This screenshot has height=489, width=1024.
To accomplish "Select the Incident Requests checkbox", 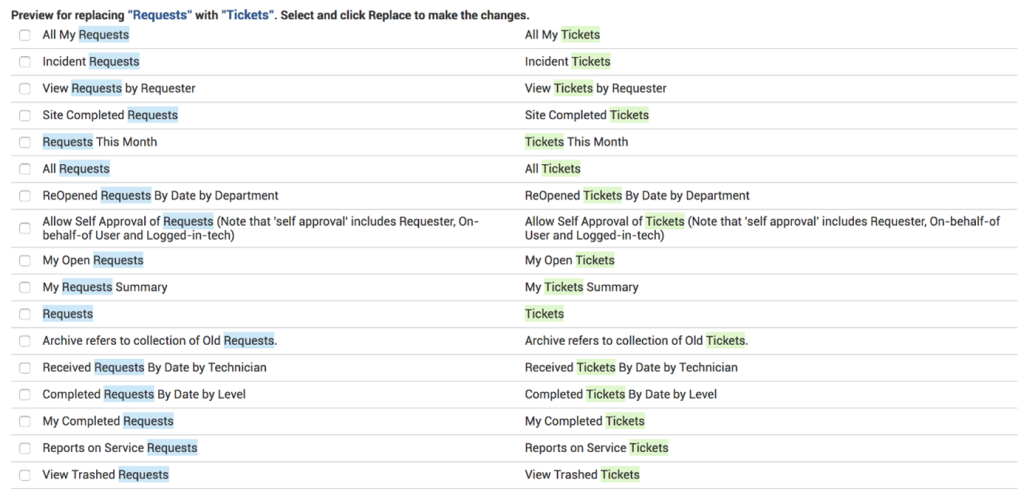I will click(x=25, y=62).
